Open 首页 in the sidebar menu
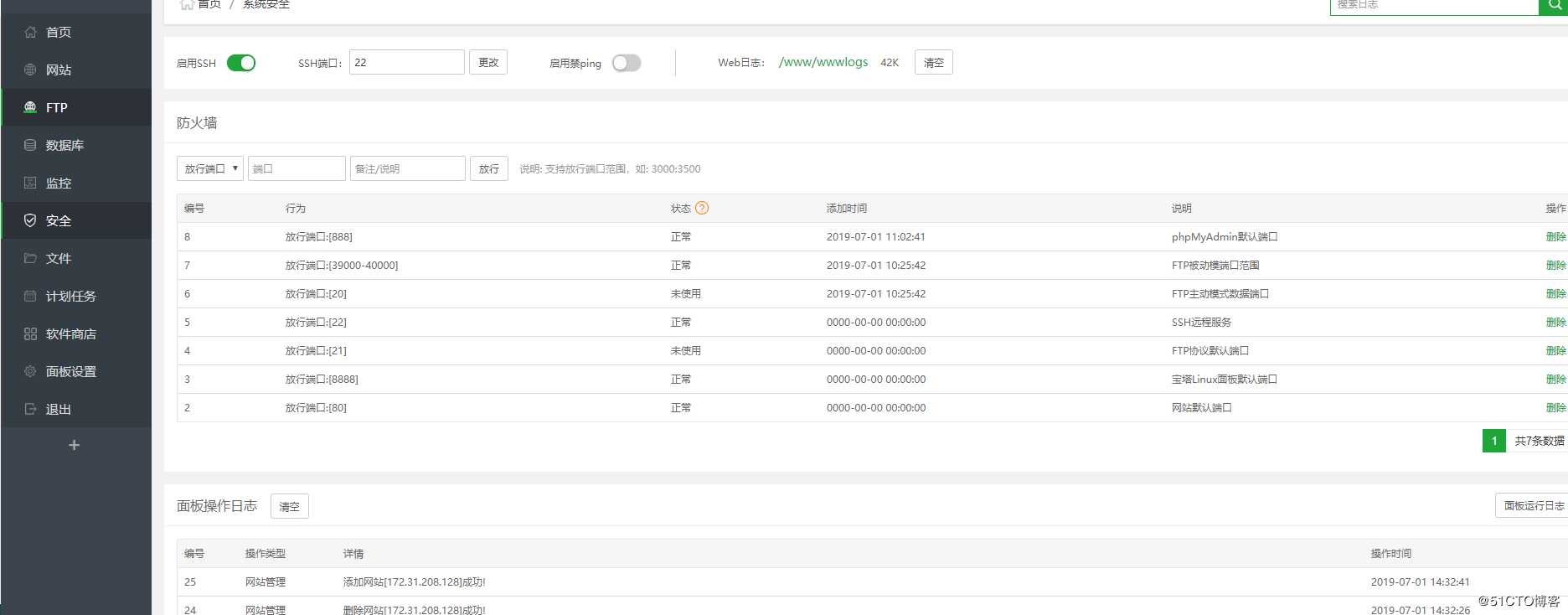Screen dimensions: 1568x615 coord(59,32)
